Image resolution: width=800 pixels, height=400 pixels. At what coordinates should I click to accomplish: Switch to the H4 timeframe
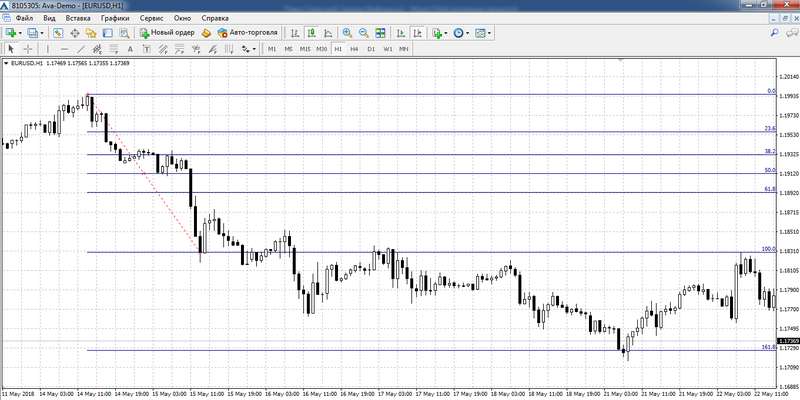point(354,48)
